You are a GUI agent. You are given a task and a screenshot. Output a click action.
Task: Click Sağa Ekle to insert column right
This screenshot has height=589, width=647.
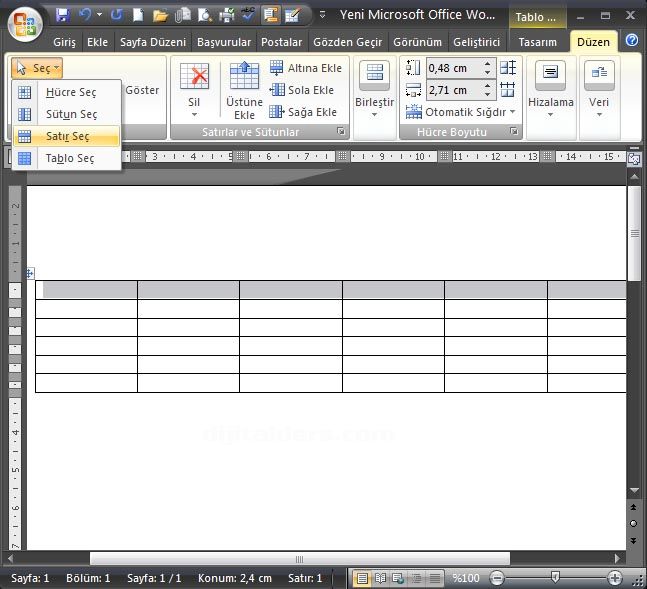click(x=303, y=112)
